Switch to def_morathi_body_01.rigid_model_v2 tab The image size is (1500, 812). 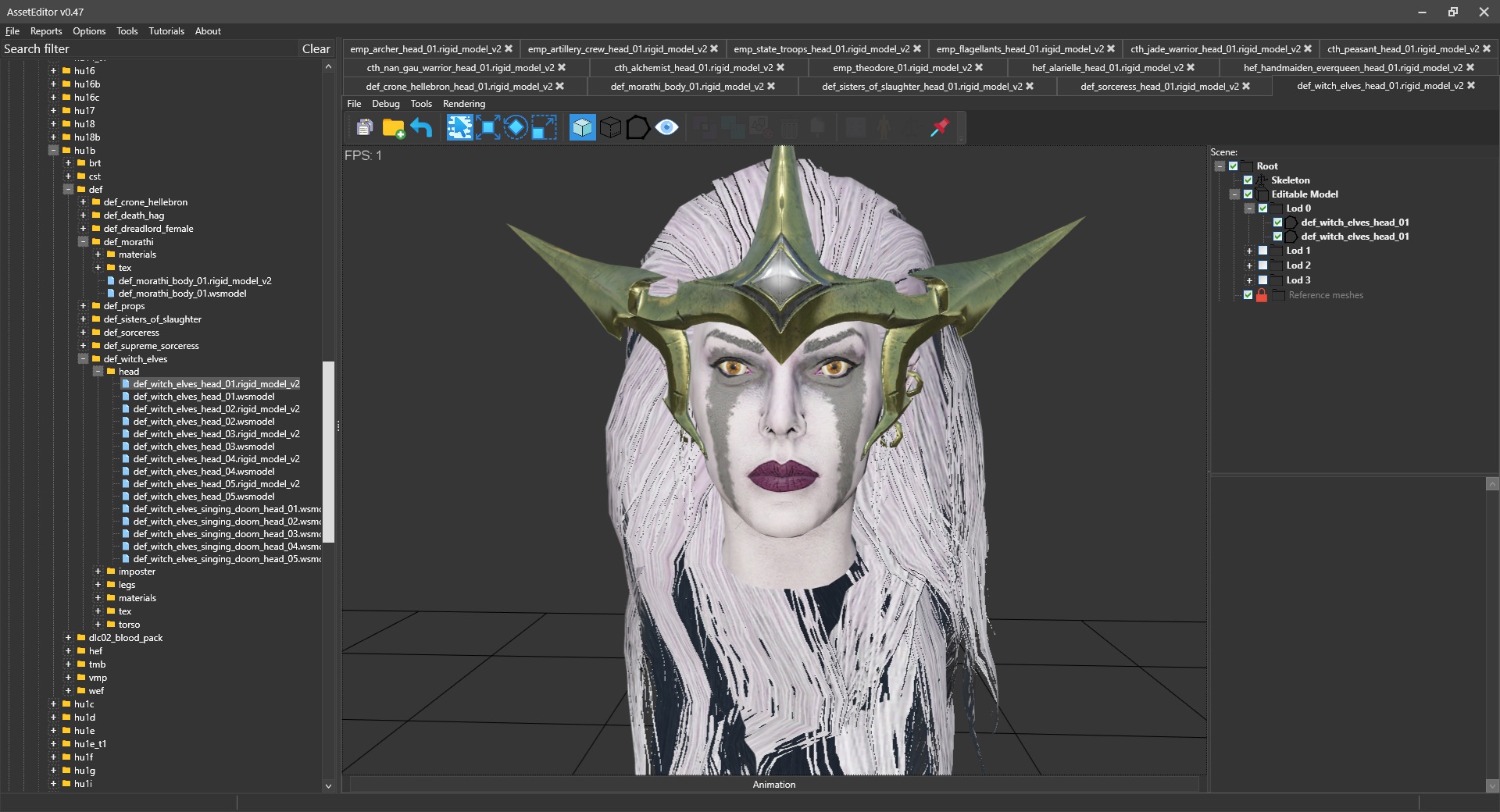[x=687, y=87]
